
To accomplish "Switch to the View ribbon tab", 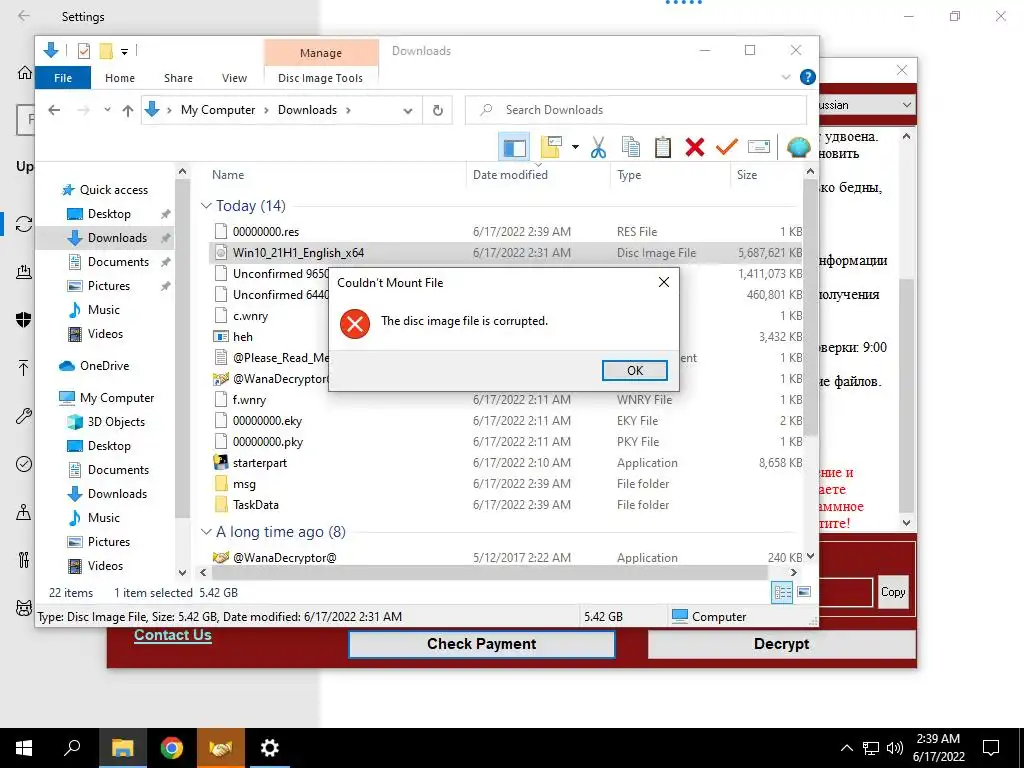I will coord(234,78).
